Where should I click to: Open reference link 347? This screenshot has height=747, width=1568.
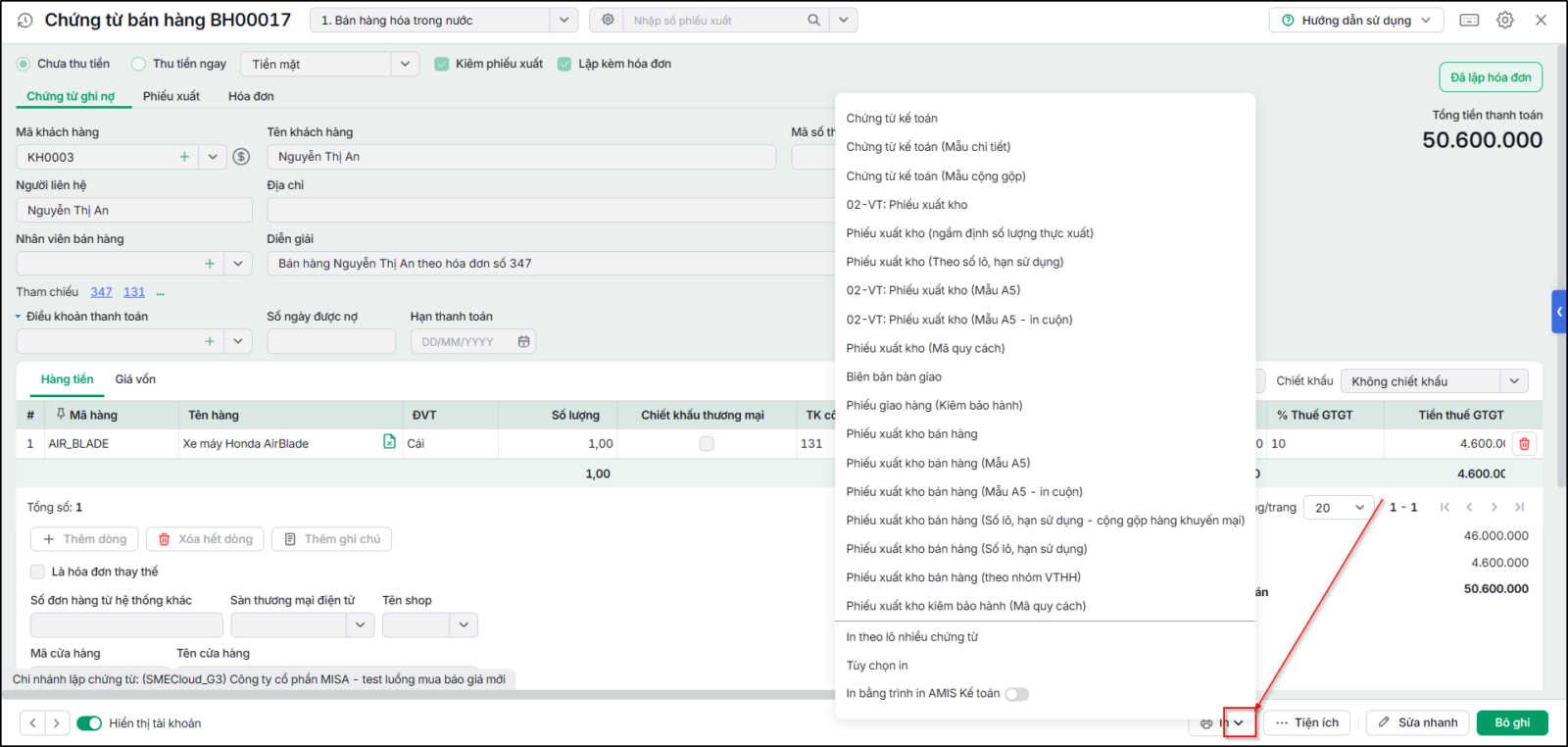click(x=101, y=292)
